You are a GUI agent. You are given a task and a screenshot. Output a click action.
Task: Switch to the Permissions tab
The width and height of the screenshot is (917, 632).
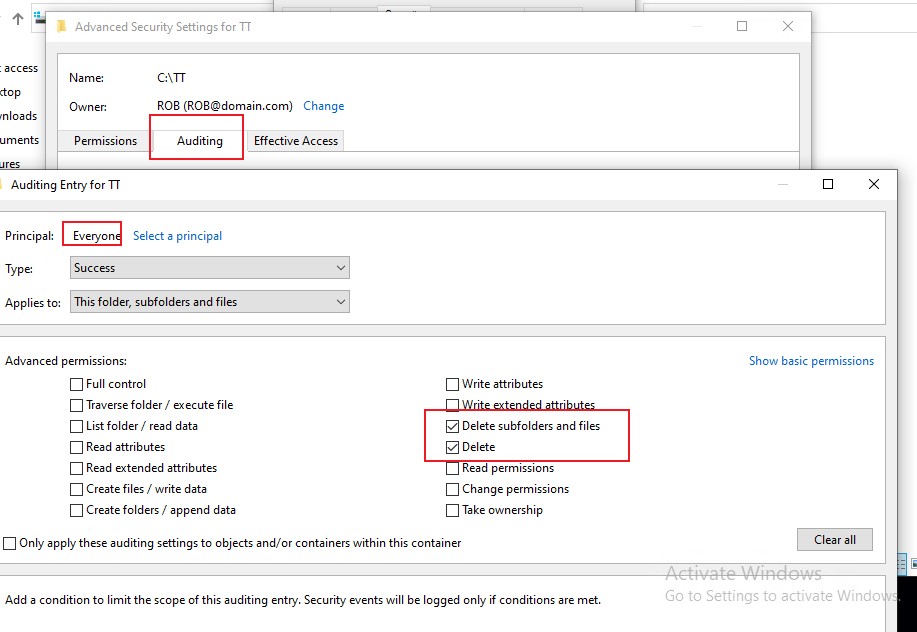point(105,141)
